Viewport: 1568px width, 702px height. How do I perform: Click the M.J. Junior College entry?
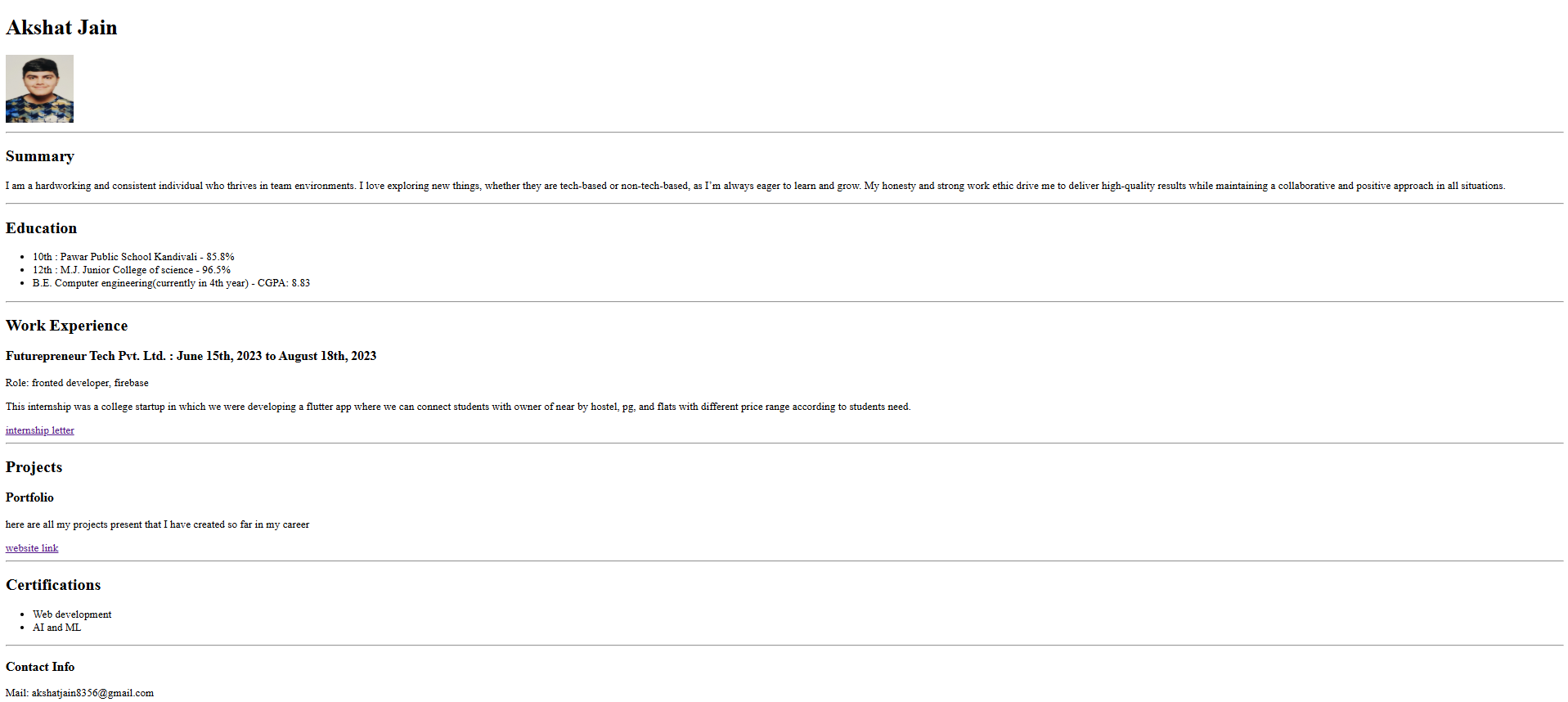(x=131, y=270)
